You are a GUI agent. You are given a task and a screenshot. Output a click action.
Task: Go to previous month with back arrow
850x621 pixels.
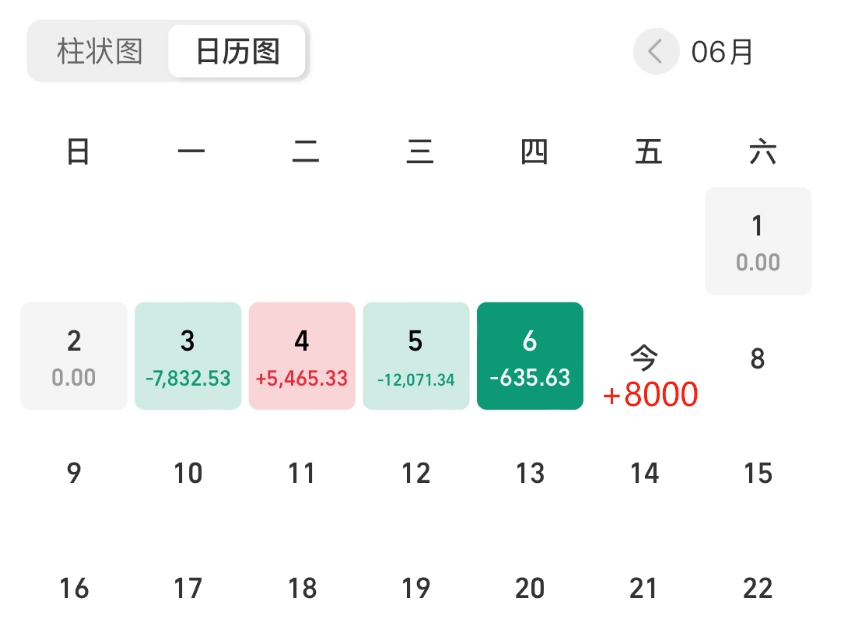(656, 51)
